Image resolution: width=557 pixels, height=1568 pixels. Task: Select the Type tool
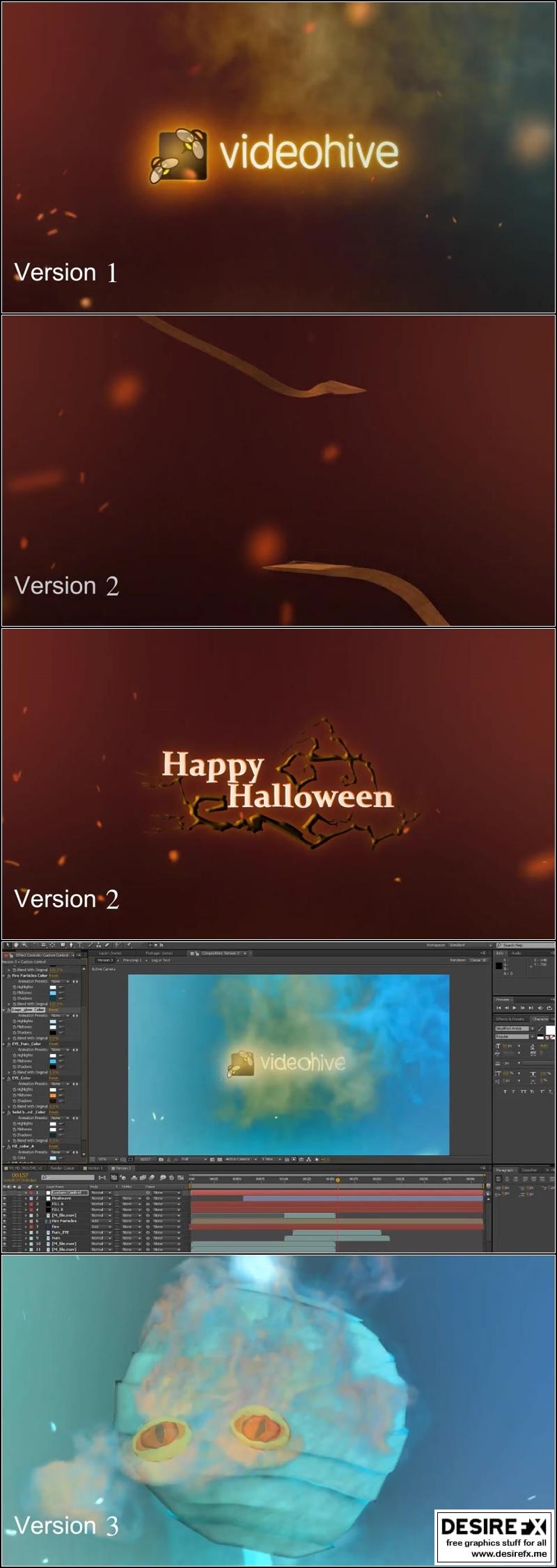[x=79, y=945]
